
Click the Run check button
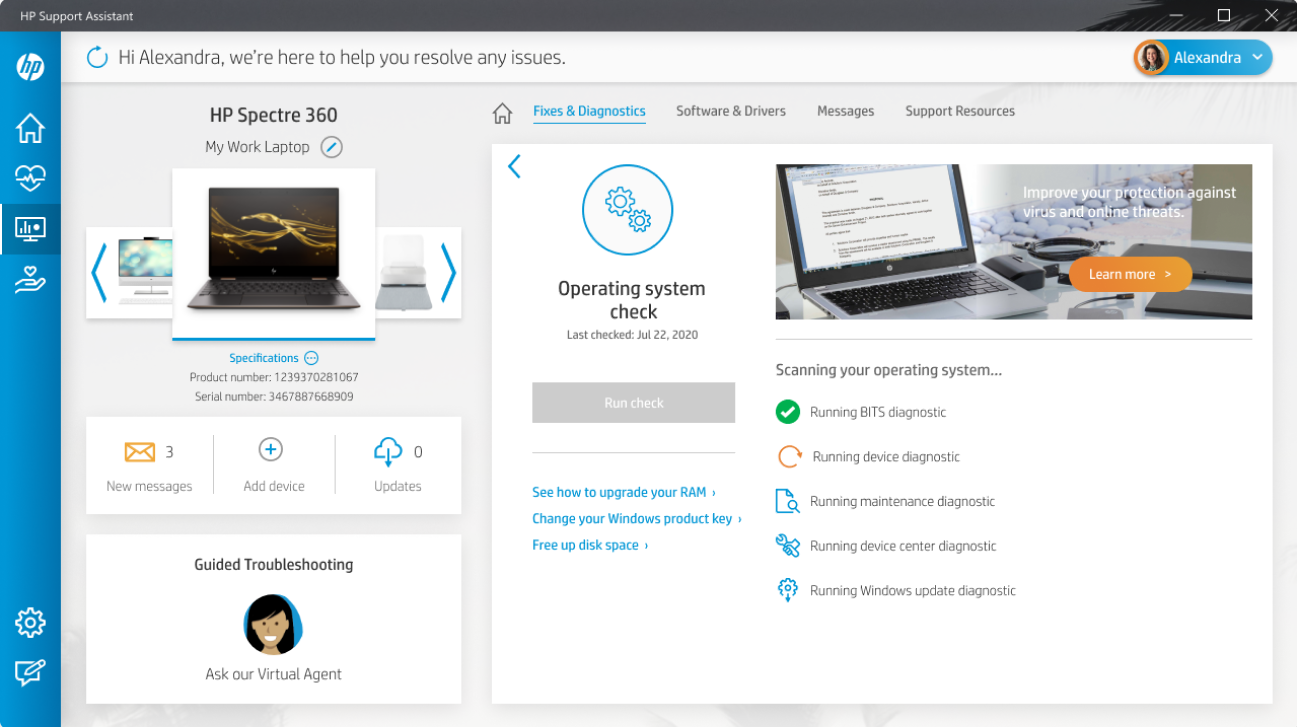point(634,403)
